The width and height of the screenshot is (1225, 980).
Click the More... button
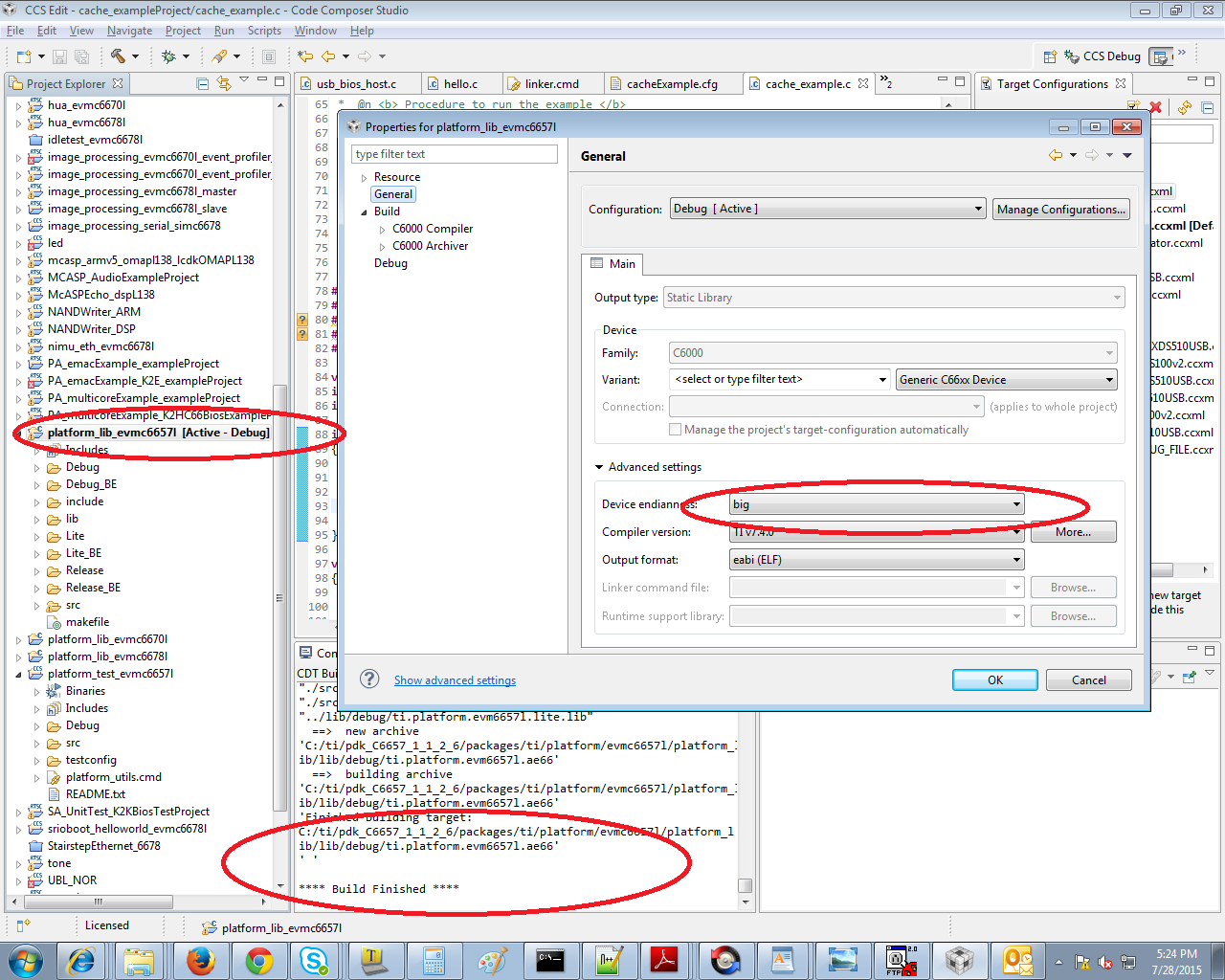(x=1074, y=532)
